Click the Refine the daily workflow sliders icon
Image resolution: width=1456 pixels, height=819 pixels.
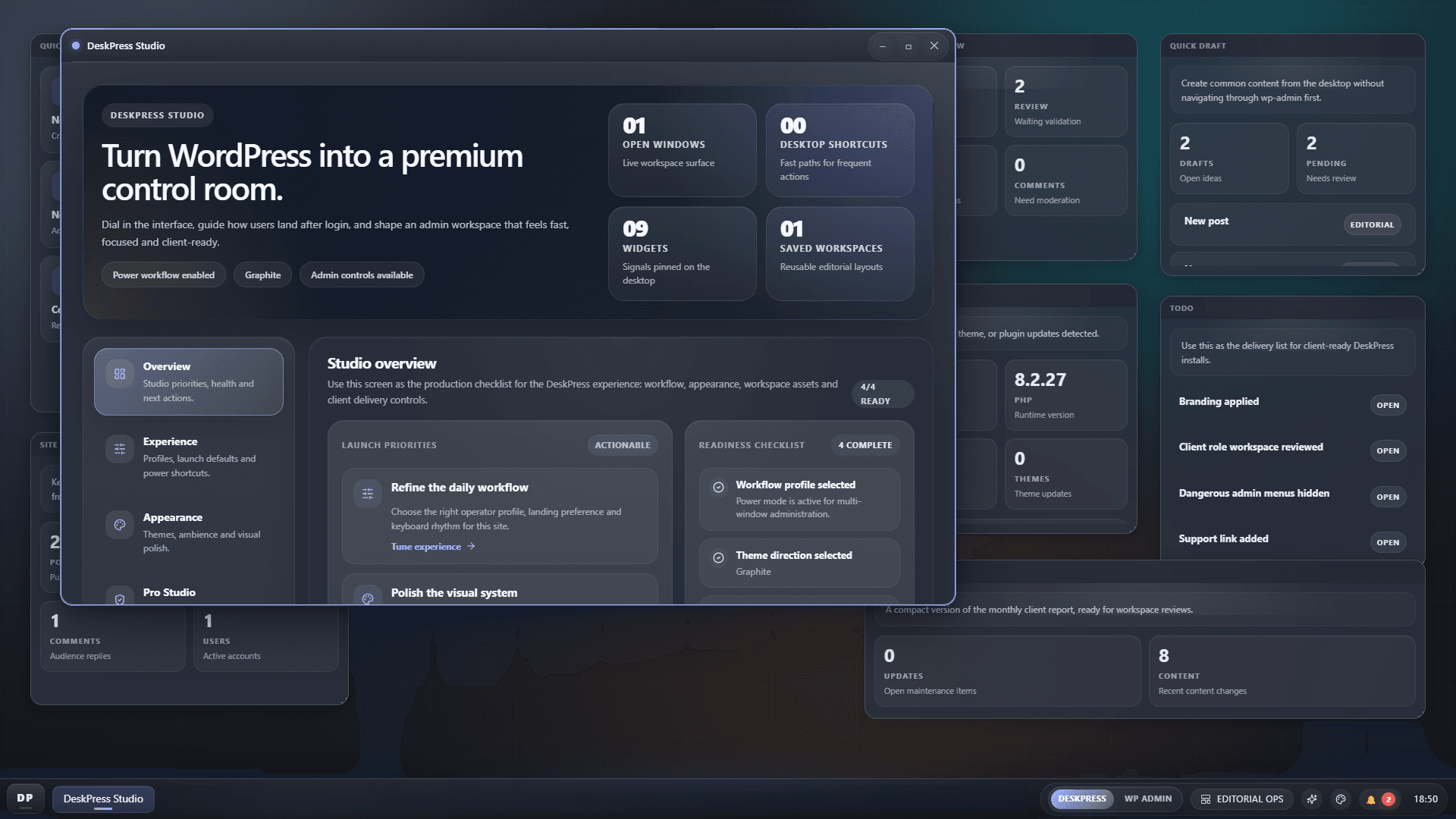(x=368, y=494)
